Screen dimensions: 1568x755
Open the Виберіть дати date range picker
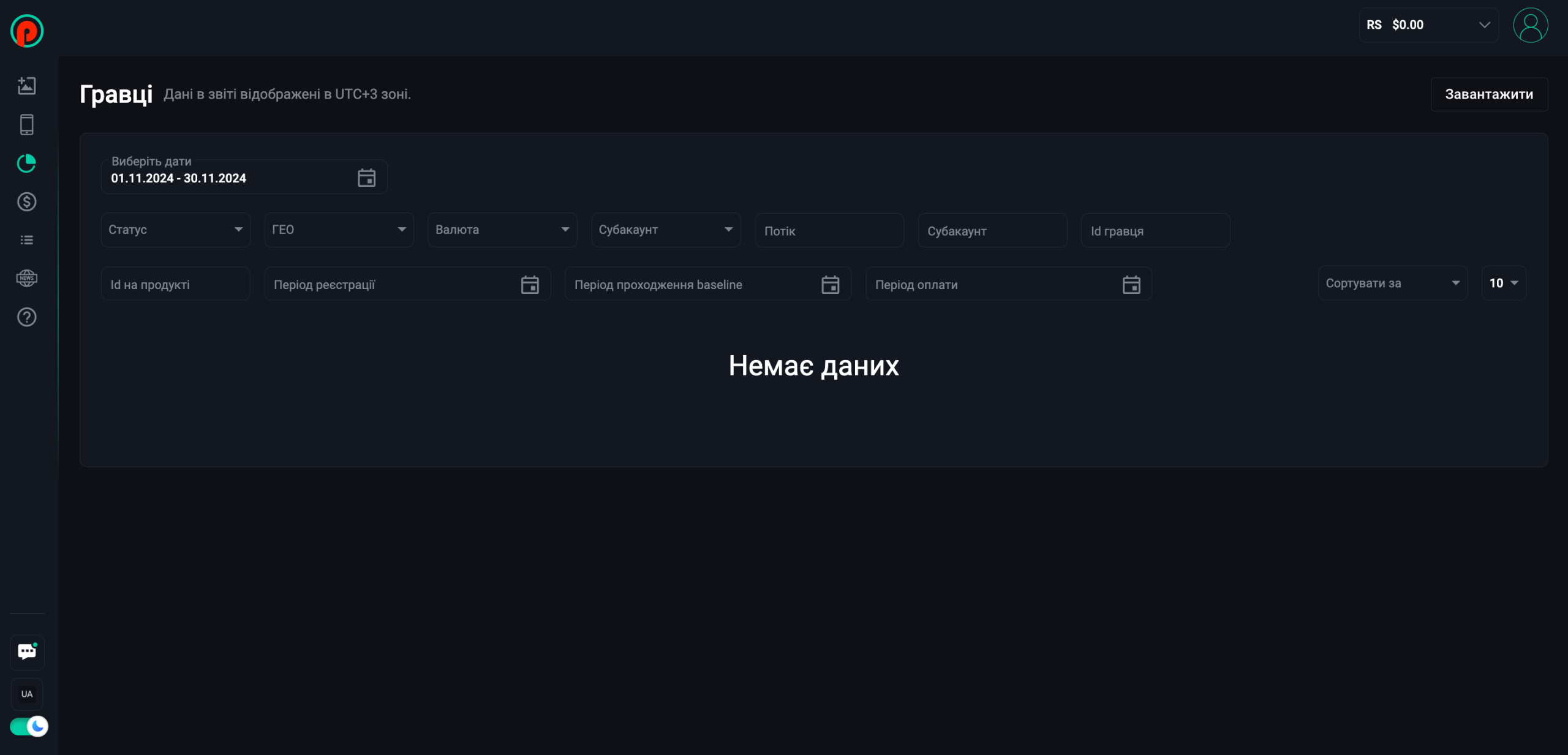pos(244,178)
